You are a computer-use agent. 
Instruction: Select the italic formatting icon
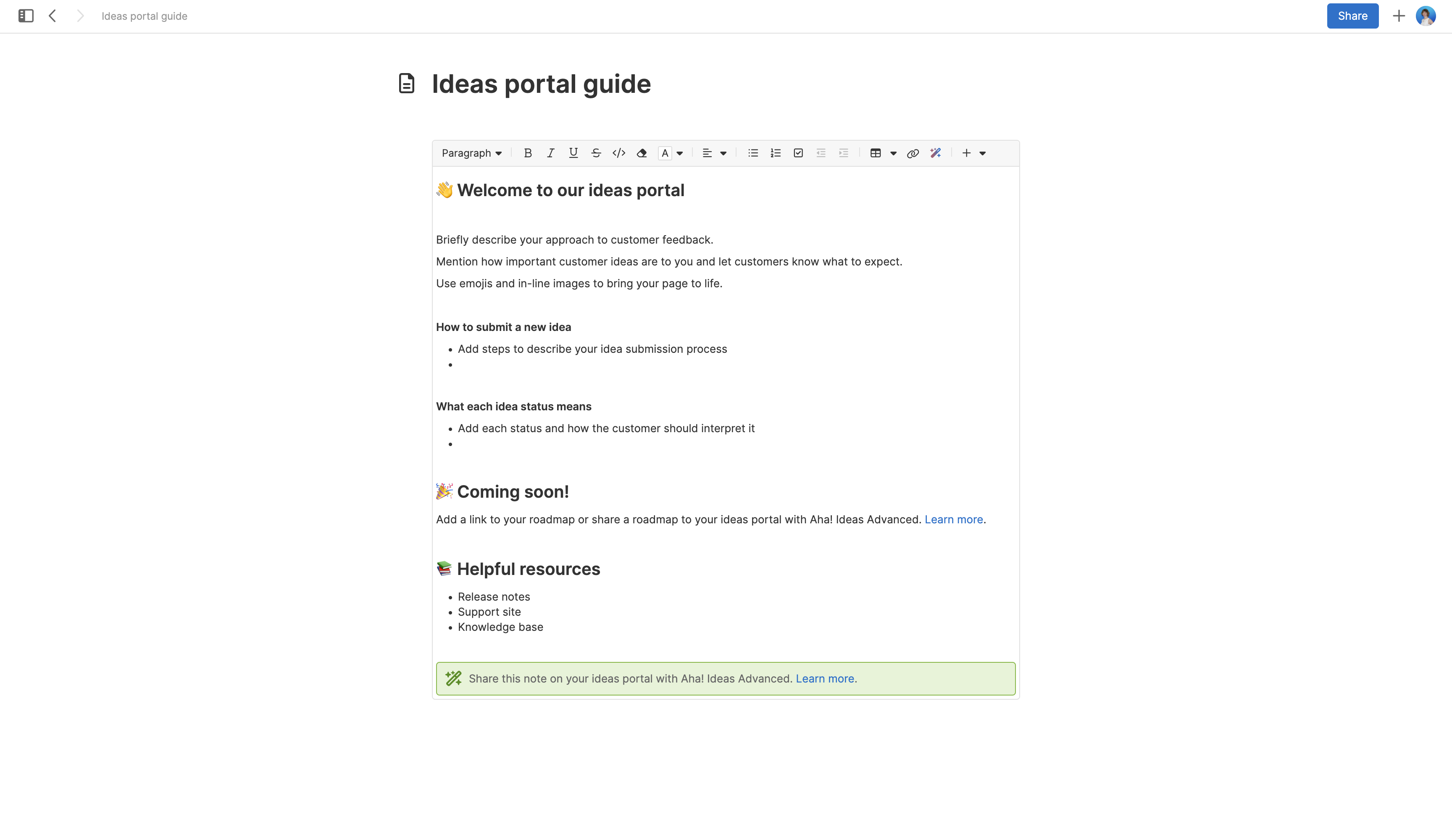550,153
